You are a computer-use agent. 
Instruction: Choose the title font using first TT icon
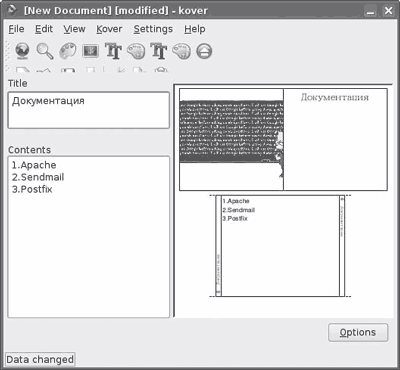[113, 51]
